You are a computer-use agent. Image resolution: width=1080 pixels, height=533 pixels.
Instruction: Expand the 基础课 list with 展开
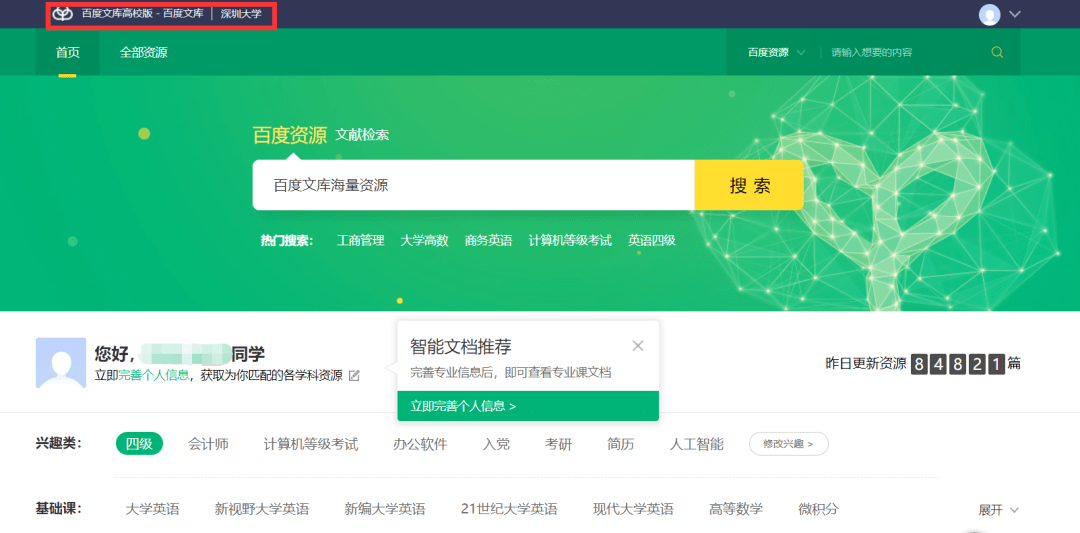click(x=999, y=510)
